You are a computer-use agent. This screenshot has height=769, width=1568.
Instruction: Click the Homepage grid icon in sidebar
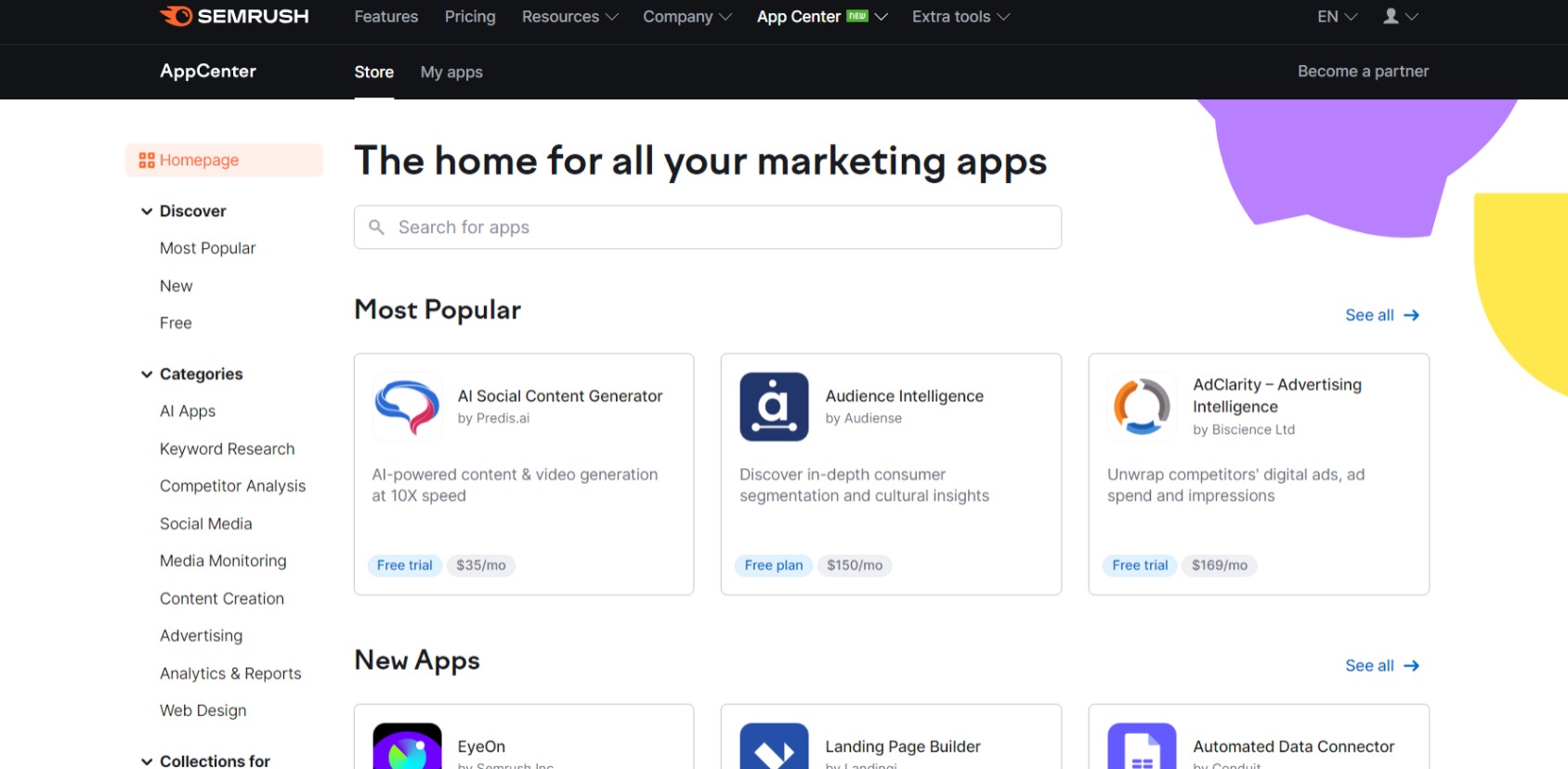pyautogui.click(x=147, y=160)
